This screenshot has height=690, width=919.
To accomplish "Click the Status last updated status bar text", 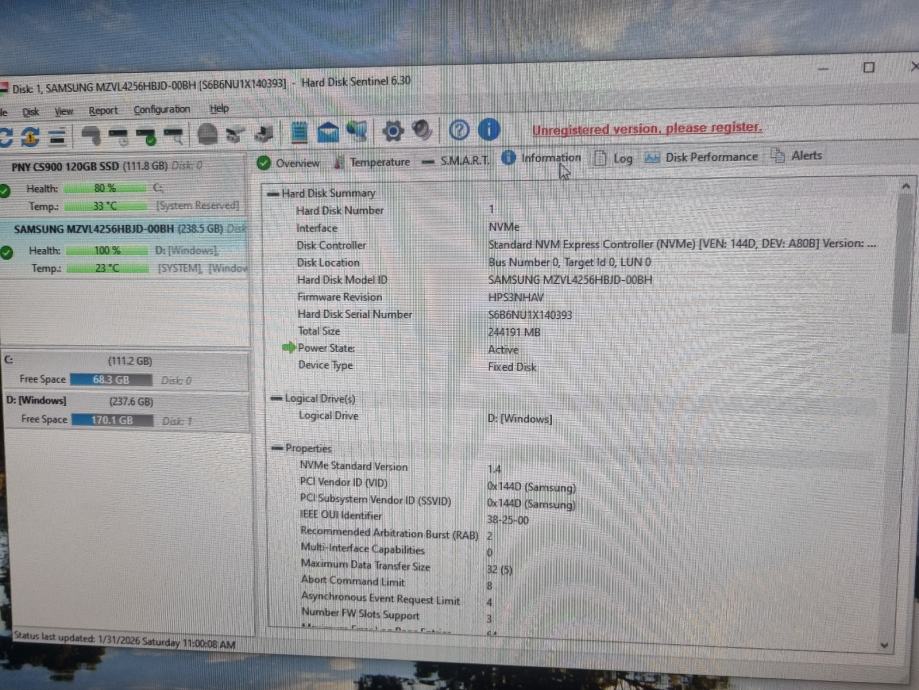I will [x=124, y=640].
